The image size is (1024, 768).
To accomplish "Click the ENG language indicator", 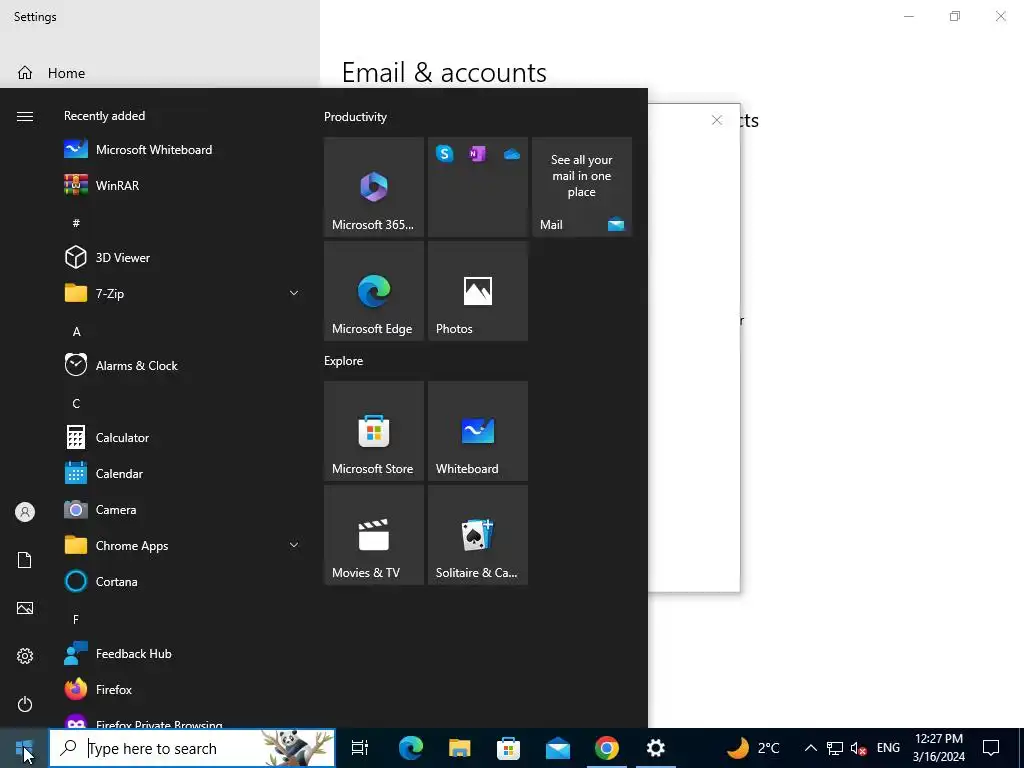I will pos(888,748).
